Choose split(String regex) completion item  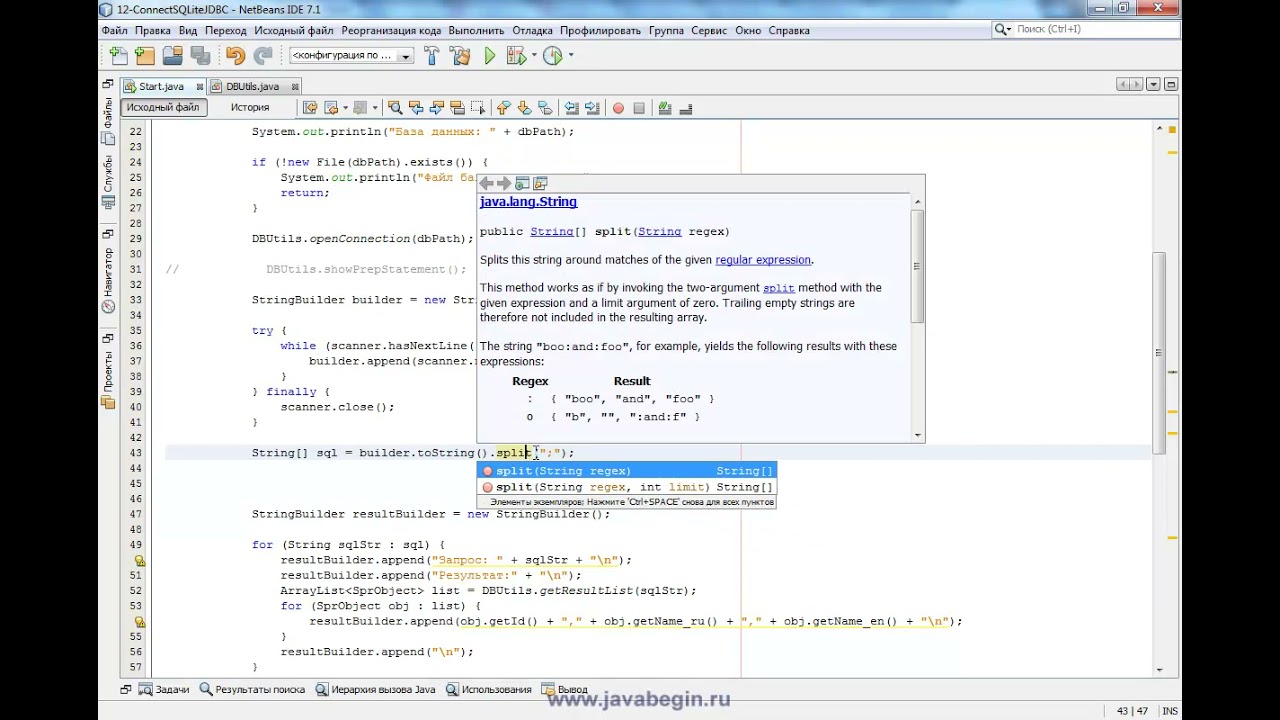click(x=627, y=471)
